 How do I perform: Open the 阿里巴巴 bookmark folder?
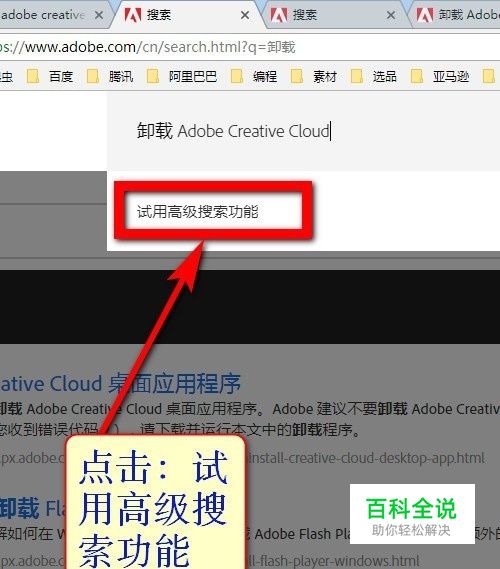[x=182, y=77]
